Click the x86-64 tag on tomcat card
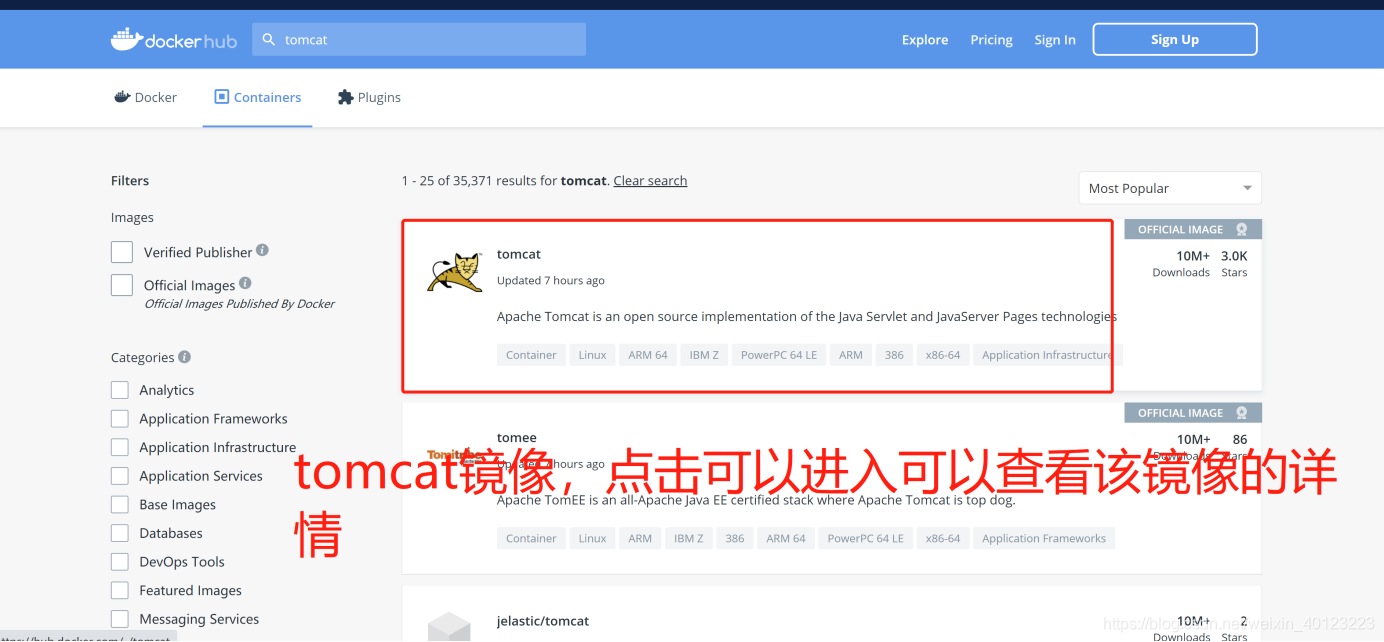Image resolution: width=1384 pixels, height=642 pixels. pos(943,355)
